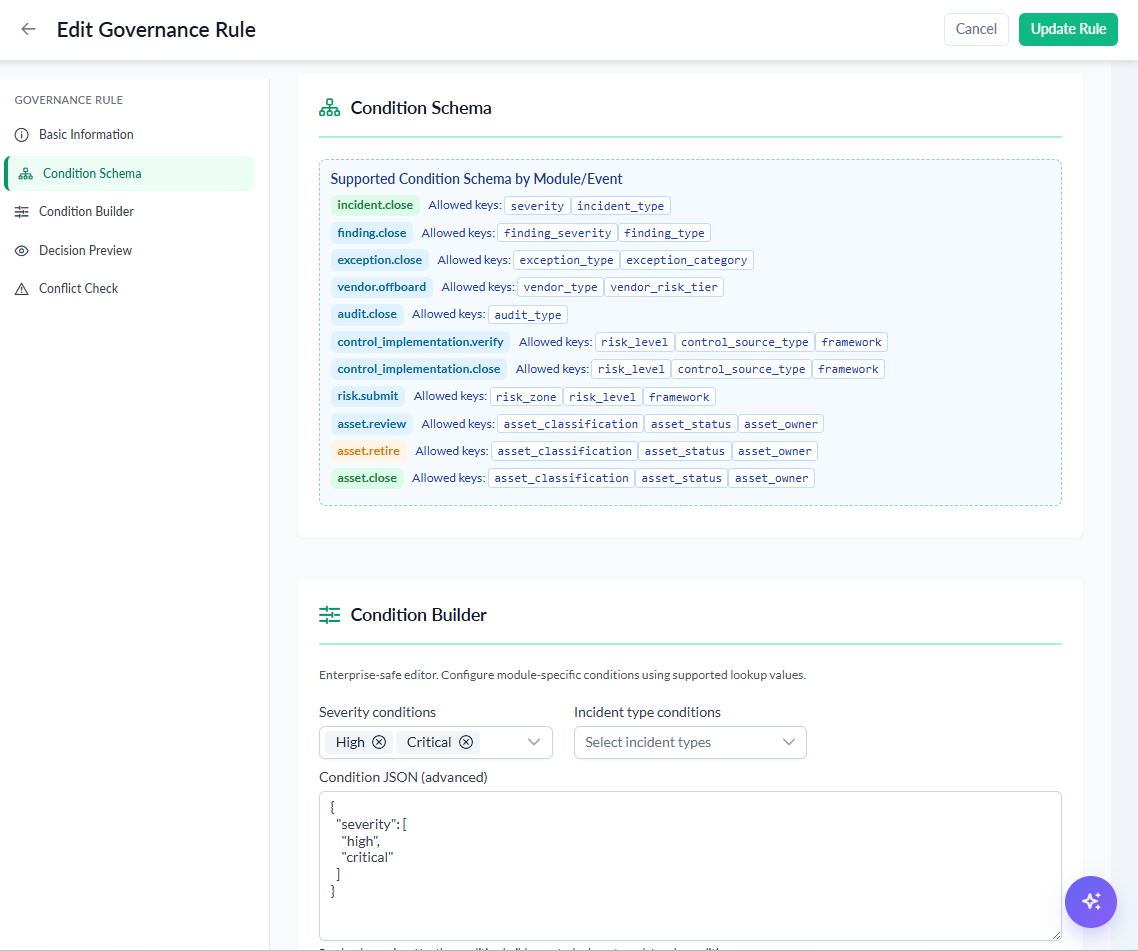The image size is (1138, 951).
Task: Click the audit_type key chip
Action: pyautogui.click(x=528, y=315)
